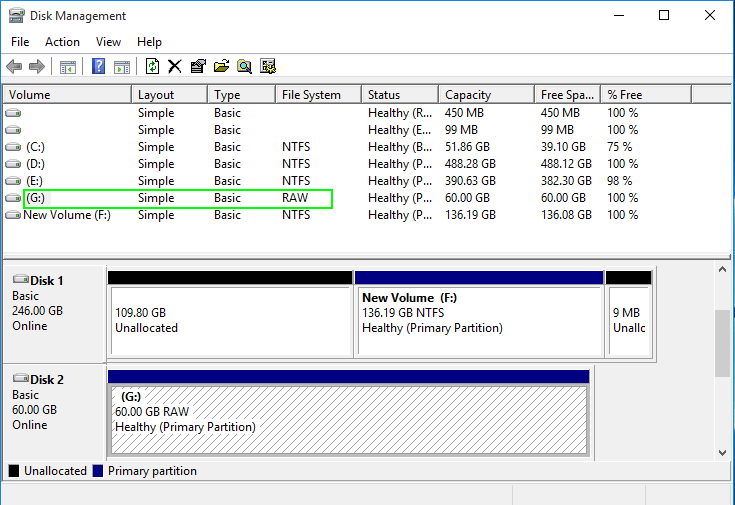Click the black Unallocated legend swatch
The height and width of the screenshot is (505, 735).
click(x=14, y=471)
